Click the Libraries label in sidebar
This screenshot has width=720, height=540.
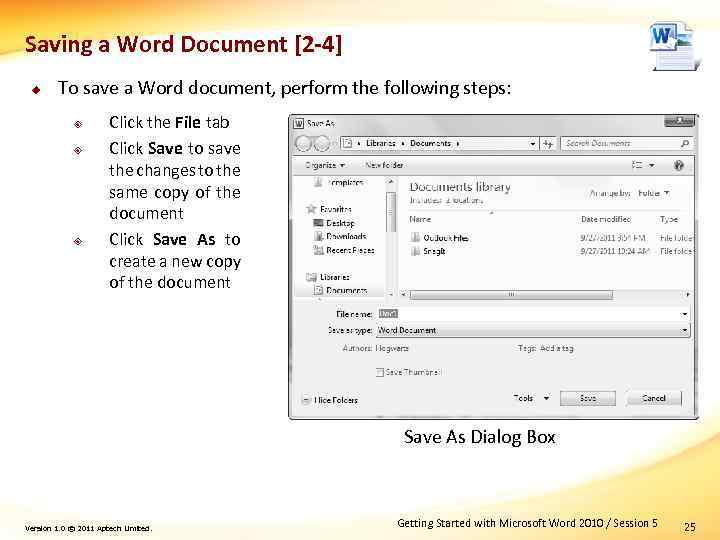(x=335, y=277)
